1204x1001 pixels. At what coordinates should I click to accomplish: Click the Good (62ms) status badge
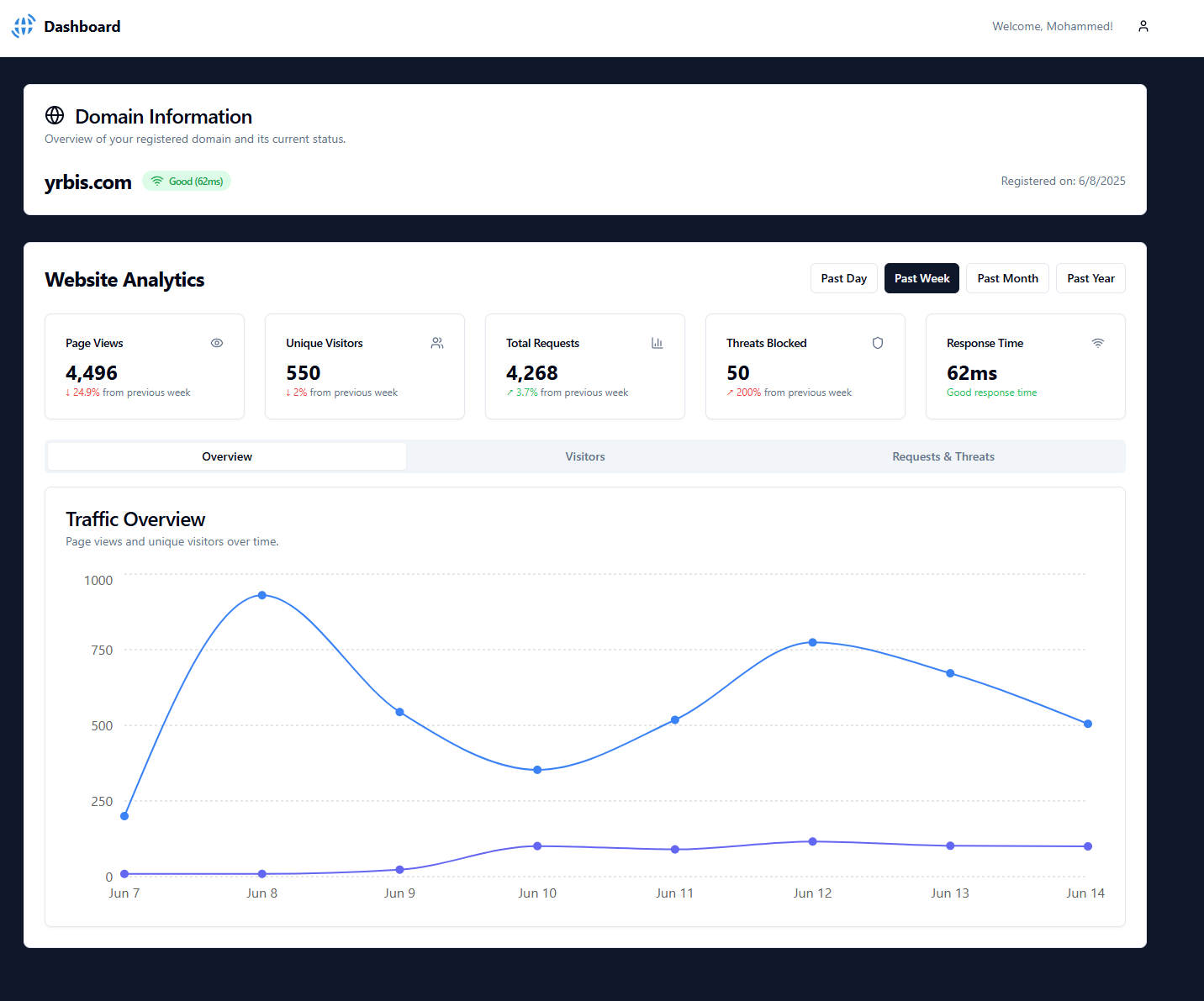[x=187, y=182]
